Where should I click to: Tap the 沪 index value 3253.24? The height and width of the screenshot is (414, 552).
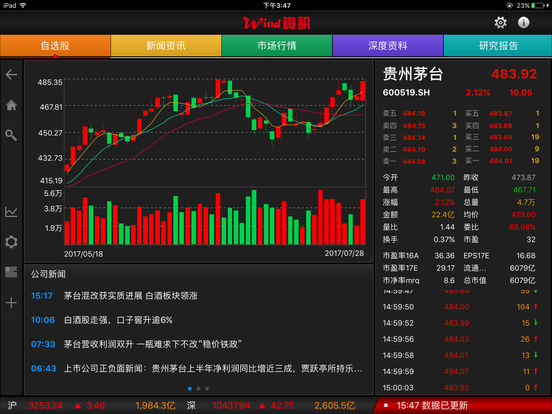coord(45,406)
